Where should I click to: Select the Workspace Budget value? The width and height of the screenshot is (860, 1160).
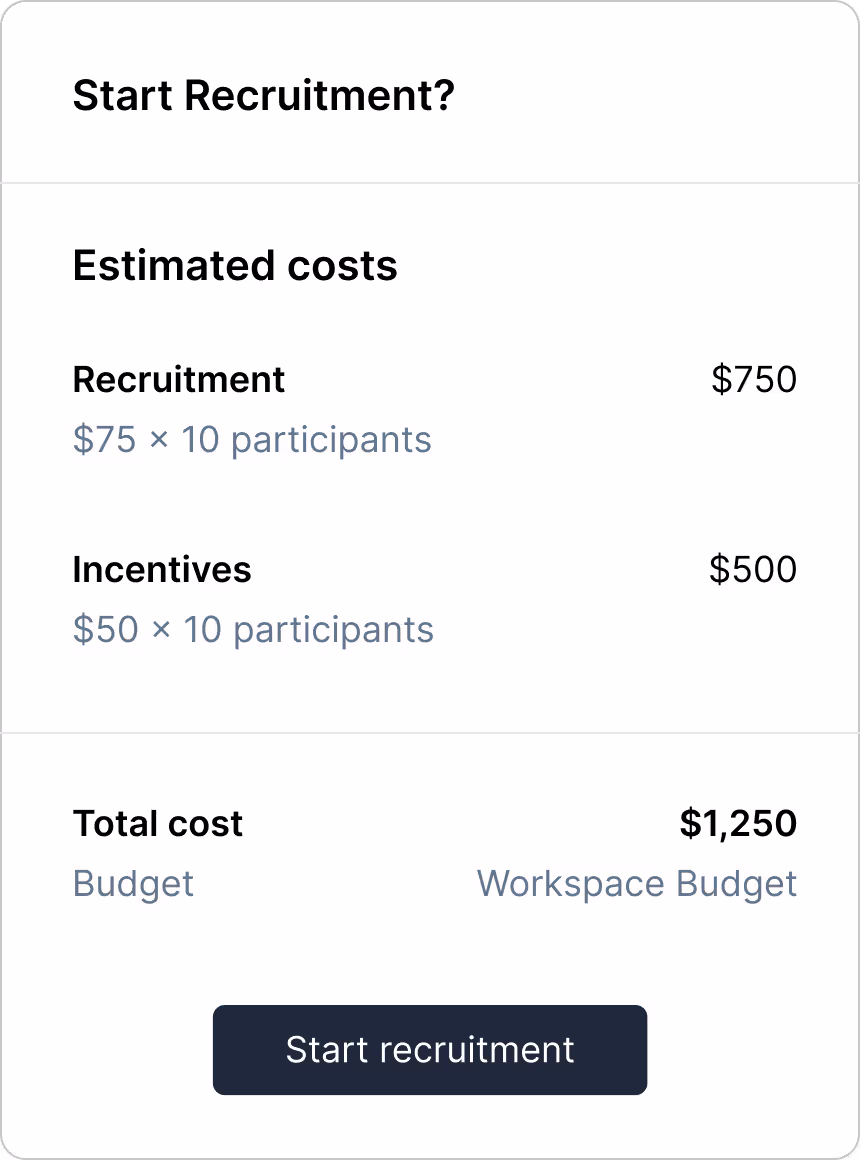(636, 884)
